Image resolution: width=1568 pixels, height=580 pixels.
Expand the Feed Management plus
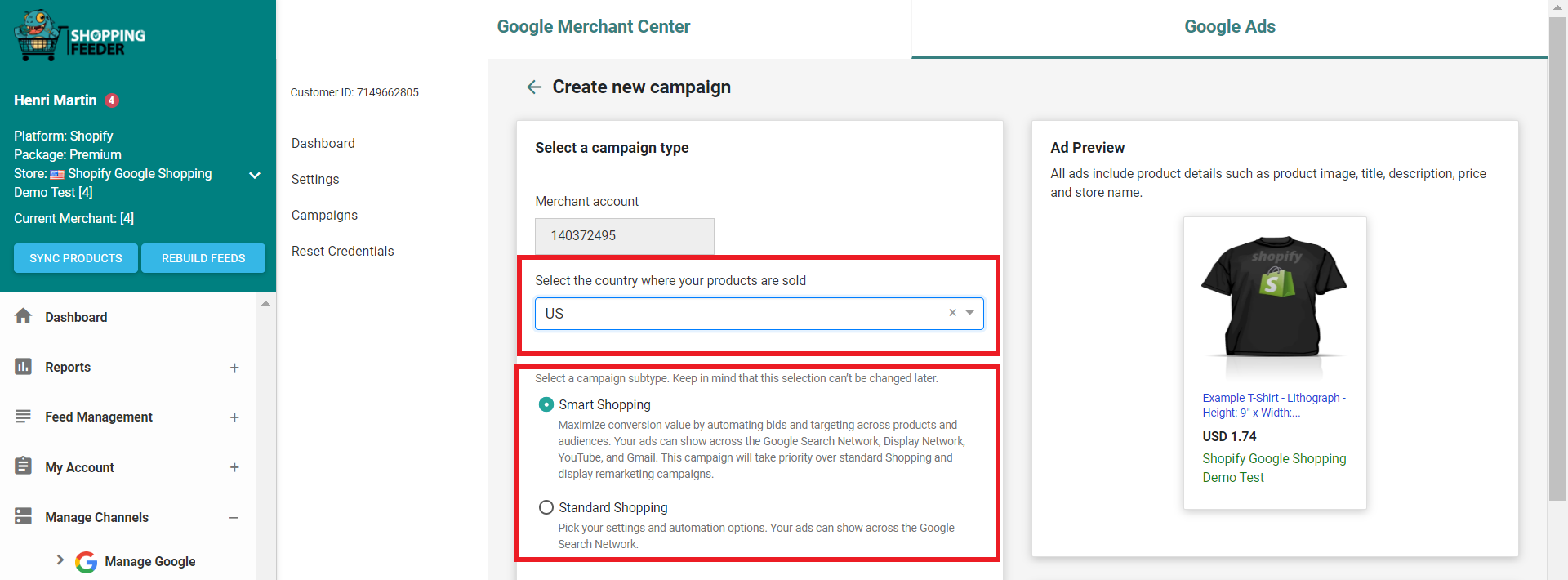[x=234, y=417]
